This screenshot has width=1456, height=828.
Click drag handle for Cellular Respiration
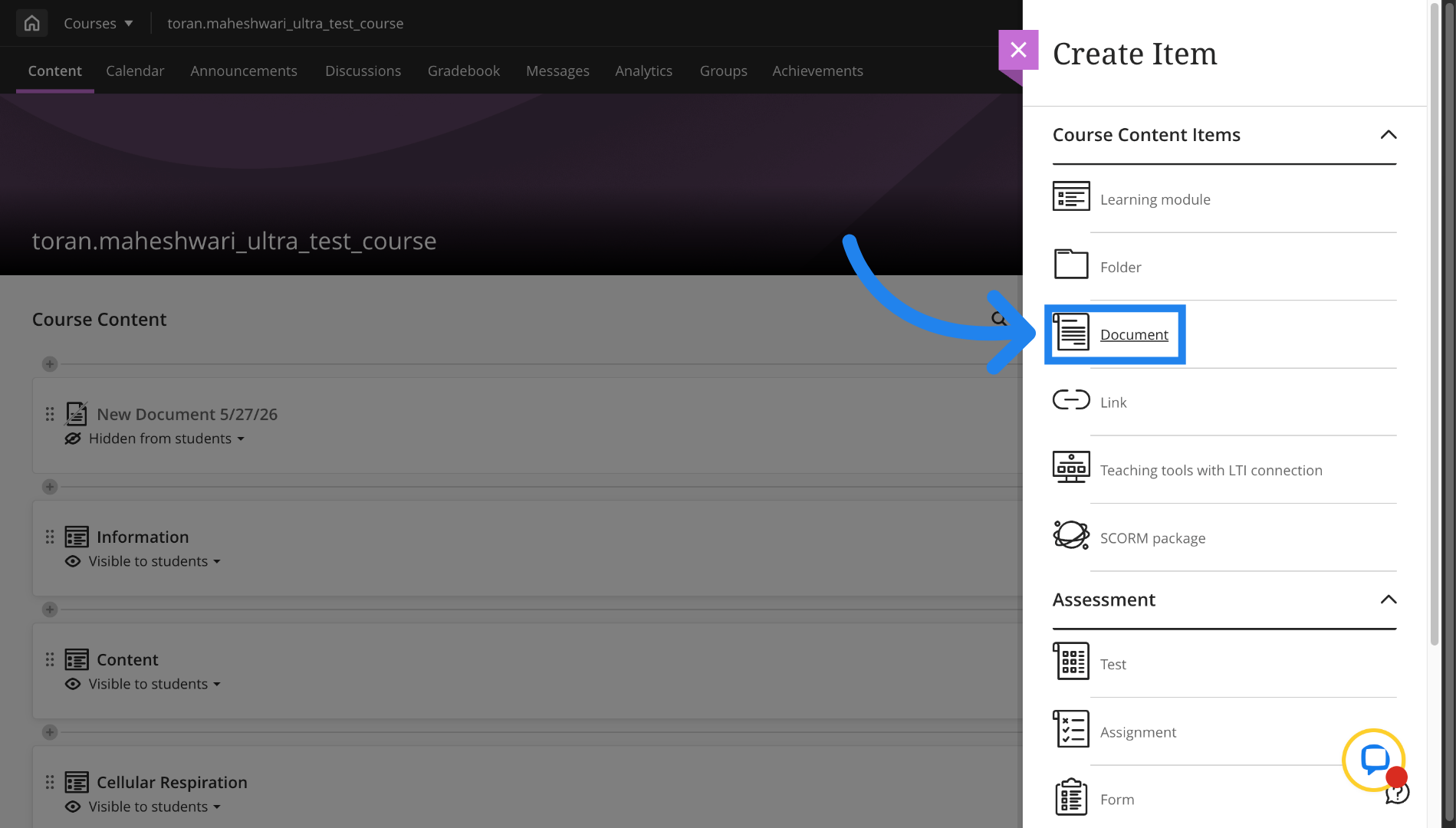coord(50,782)
